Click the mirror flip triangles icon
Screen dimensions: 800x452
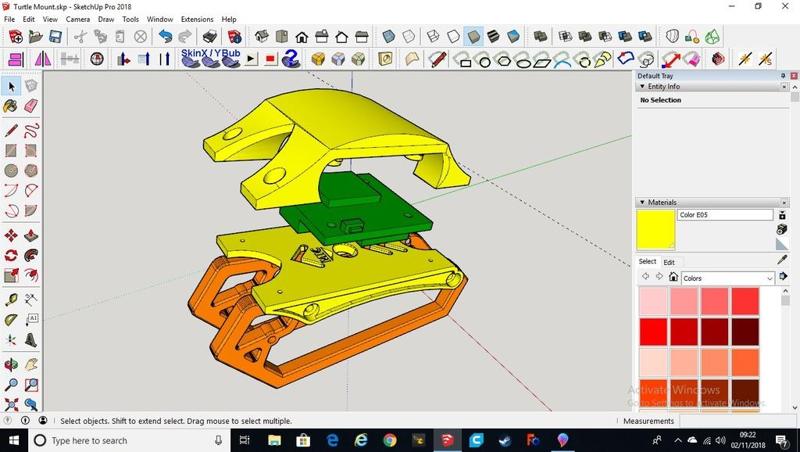43,59
